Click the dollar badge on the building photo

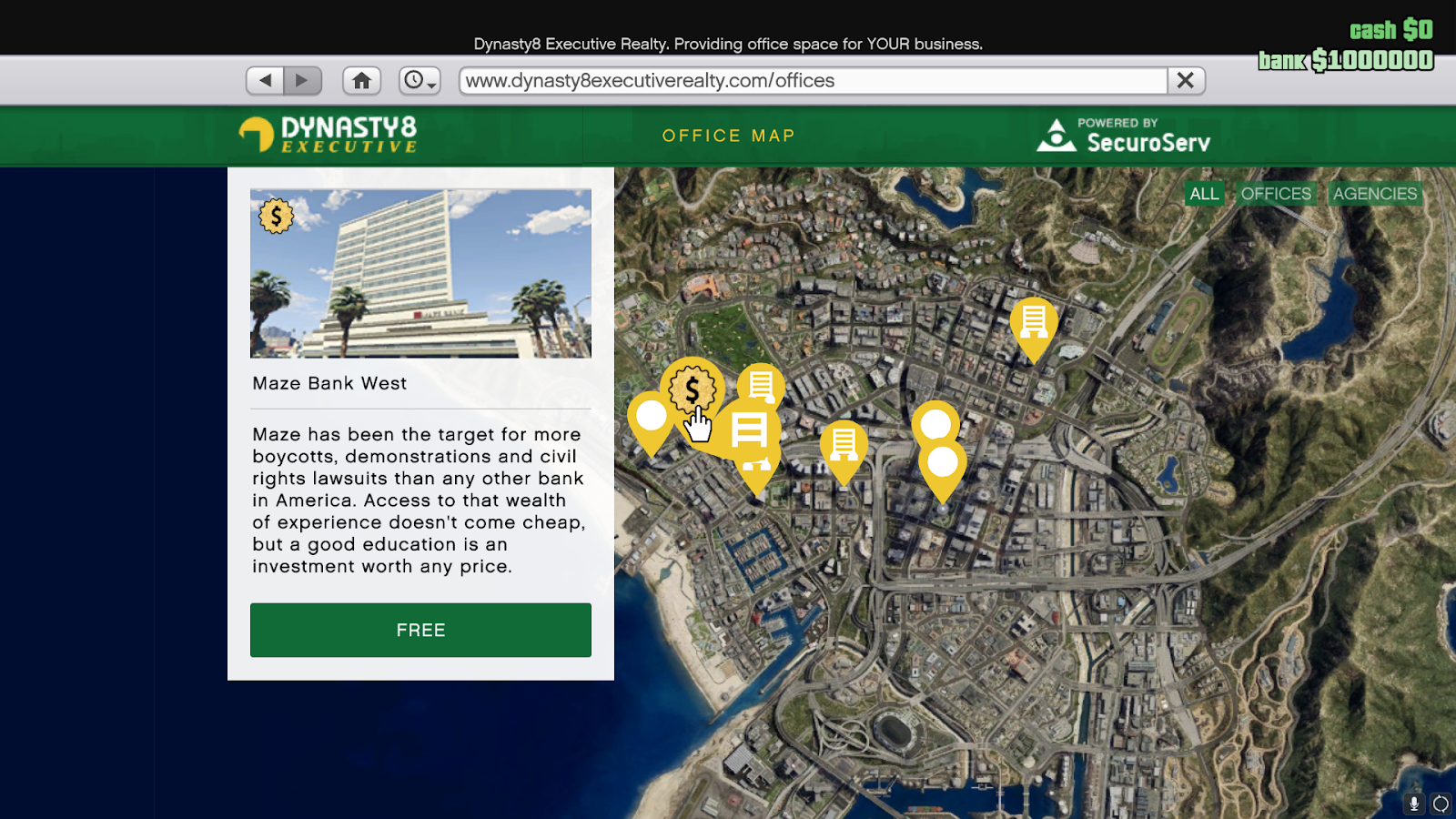pos(276,217)
